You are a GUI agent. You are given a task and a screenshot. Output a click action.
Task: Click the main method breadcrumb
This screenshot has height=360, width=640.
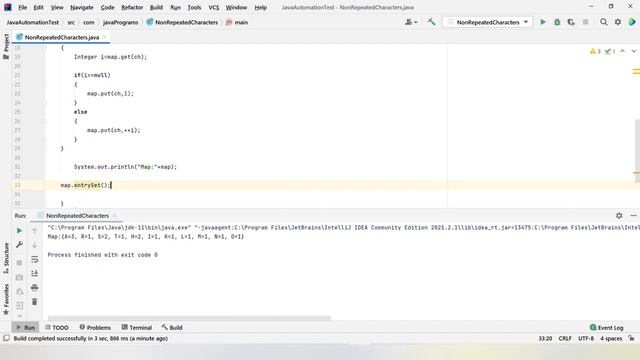click(x=237, y=22)
